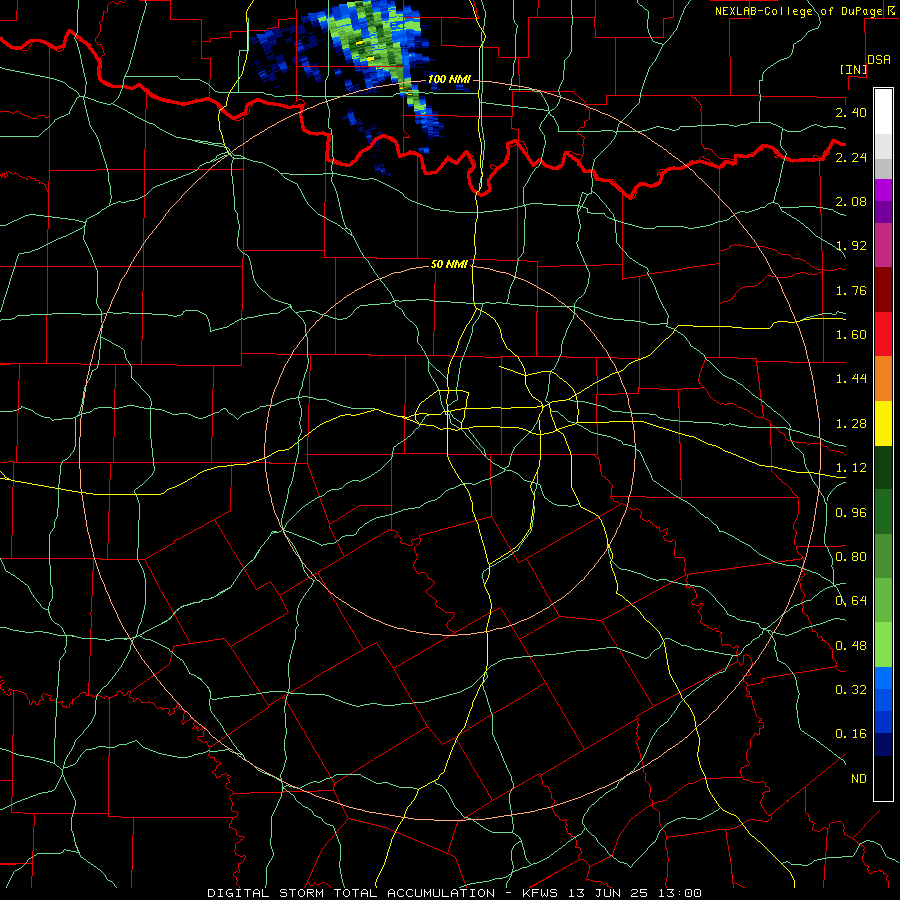Viewport: 900px width, 900px height.
Task: Click the orange legend color swatch
Action: pos(883,379)
